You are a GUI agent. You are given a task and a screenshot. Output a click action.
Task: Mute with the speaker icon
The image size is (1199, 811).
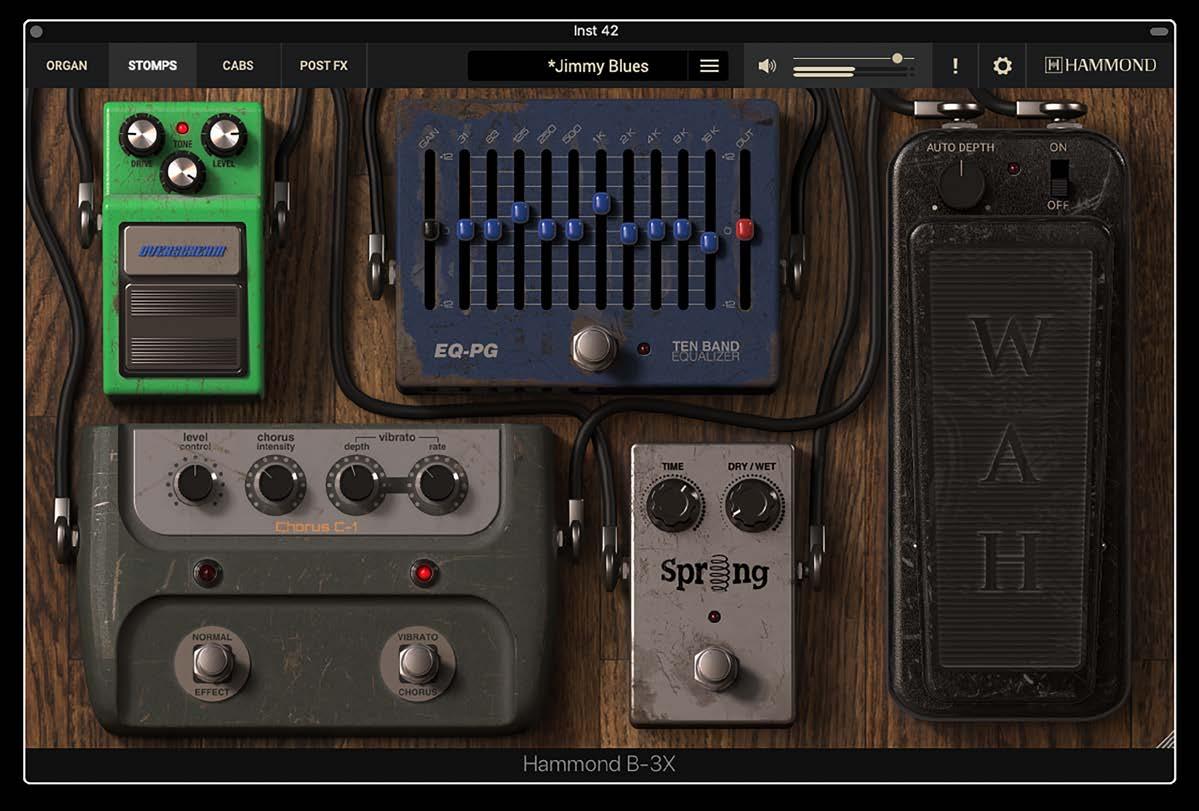tap(766, 67)
